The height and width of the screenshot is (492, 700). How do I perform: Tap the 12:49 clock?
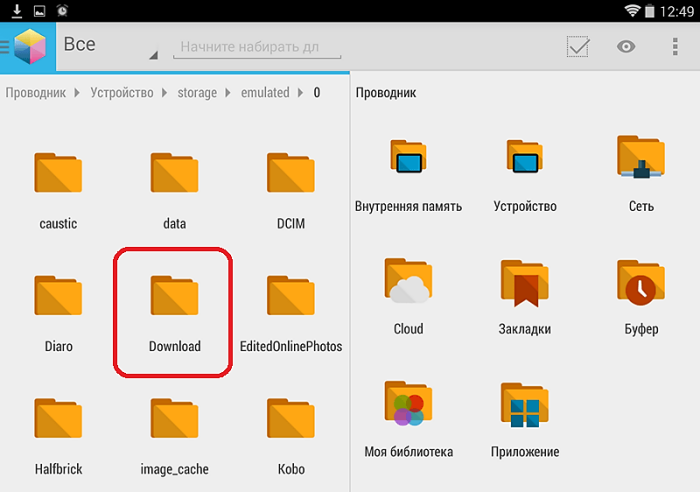[x=677, y=11]
